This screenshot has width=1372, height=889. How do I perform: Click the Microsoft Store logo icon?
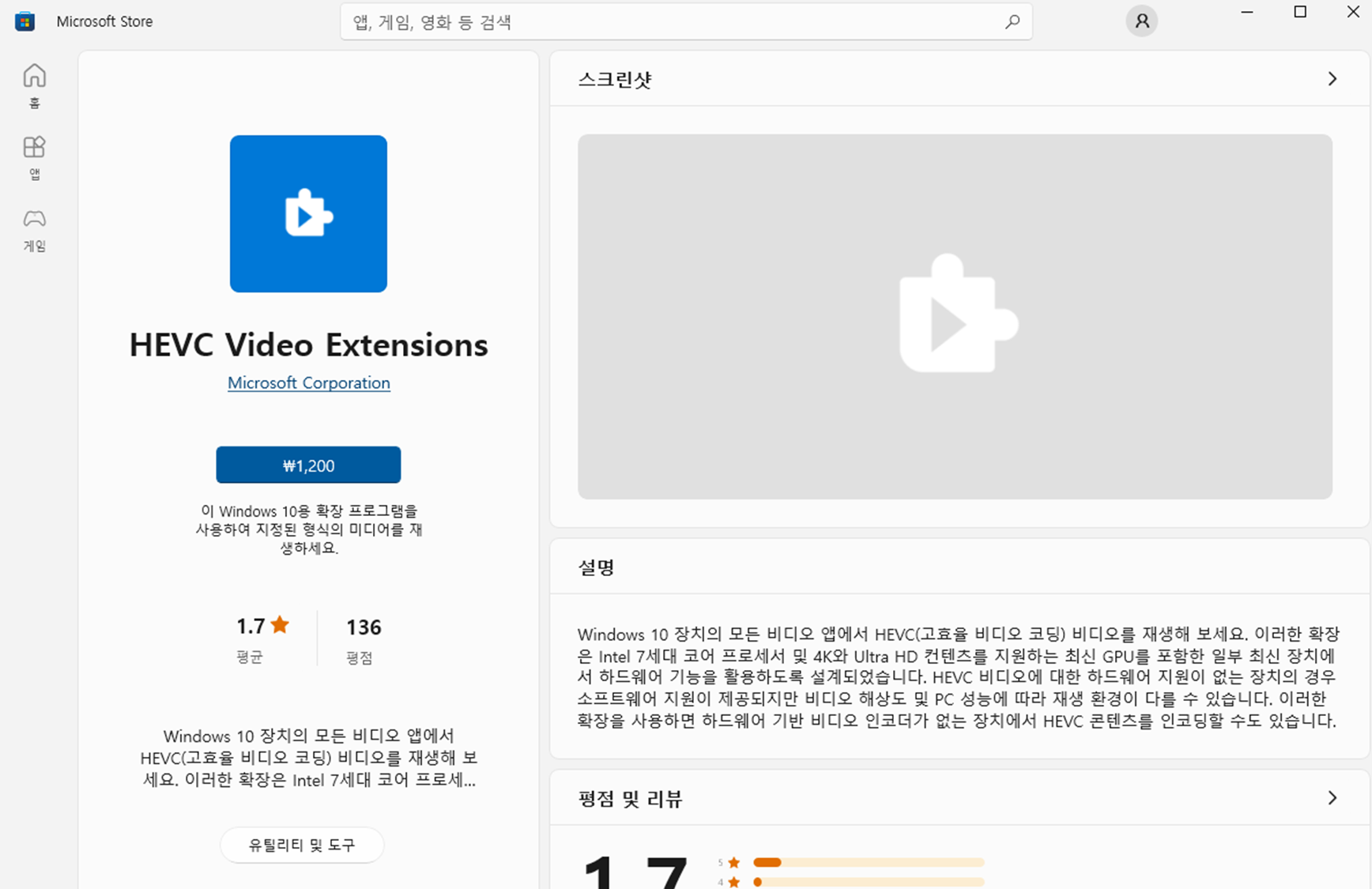(25, 21)
